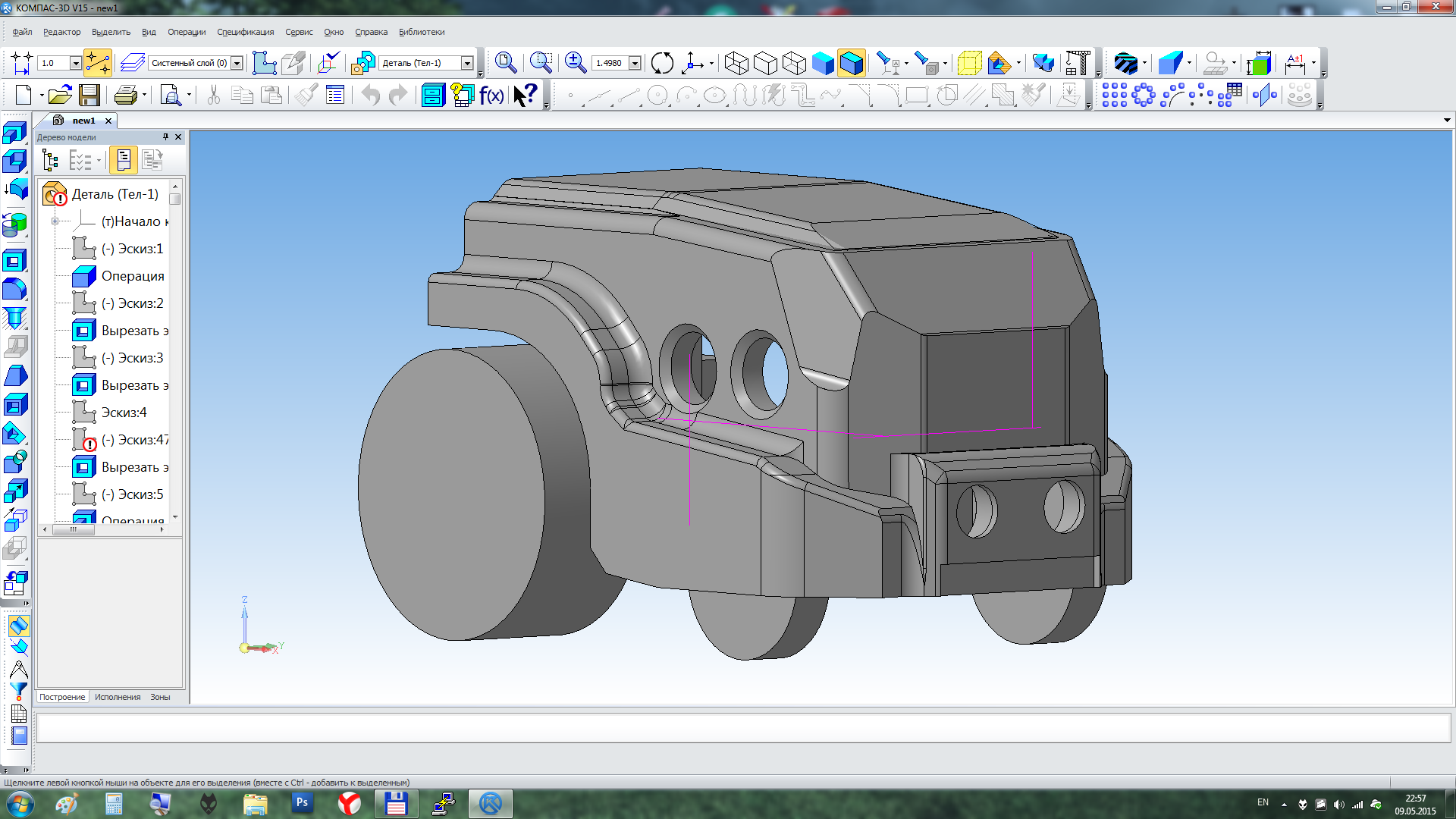The height and width of the screenshot is (819, 1456).
Task: Select Эскиз:4 in model tree
Action: pyautogui.click(x=124, y=413)
